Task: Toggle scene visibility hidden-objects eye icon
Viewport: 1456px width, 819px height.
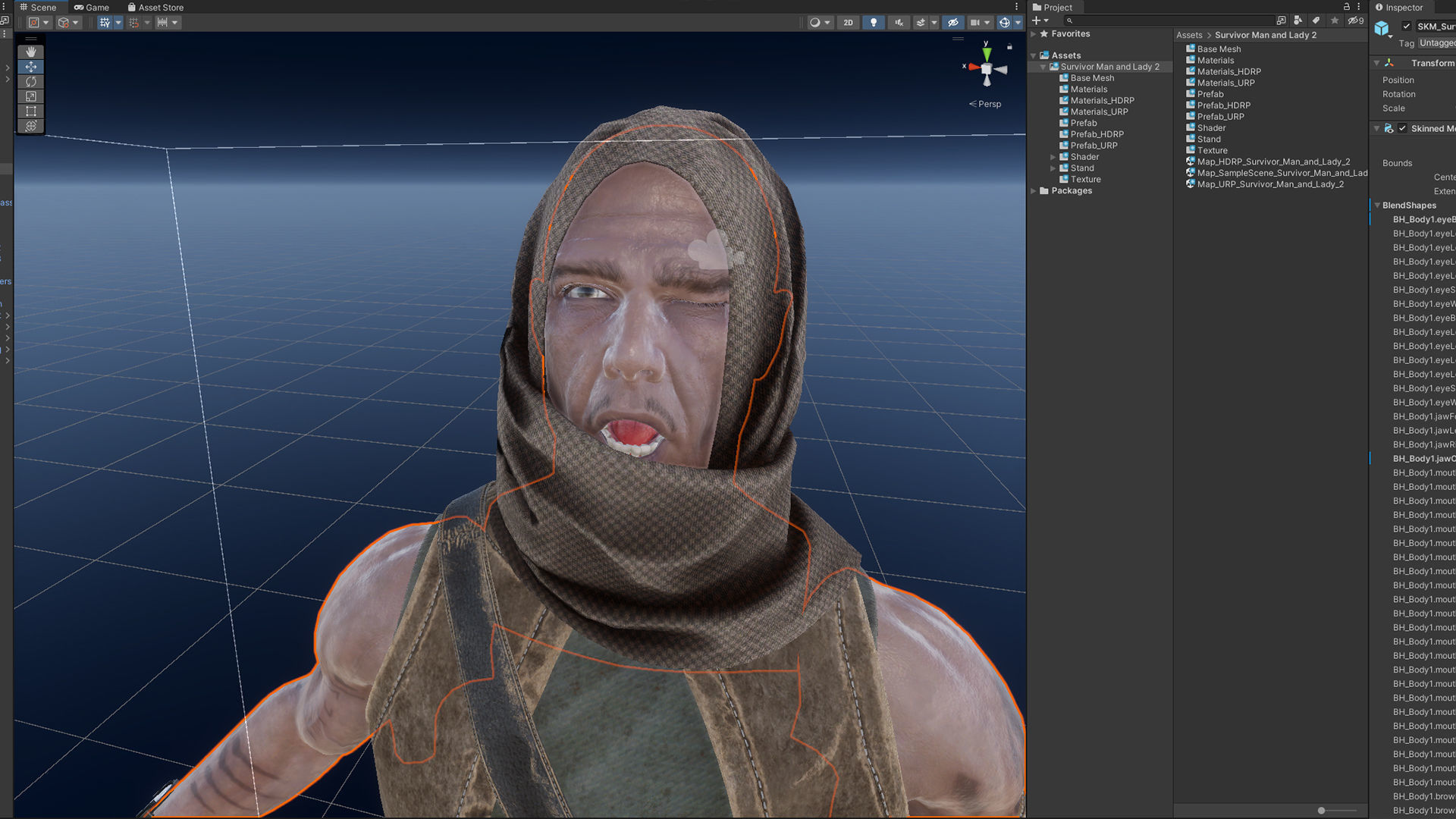Action: 953,23
